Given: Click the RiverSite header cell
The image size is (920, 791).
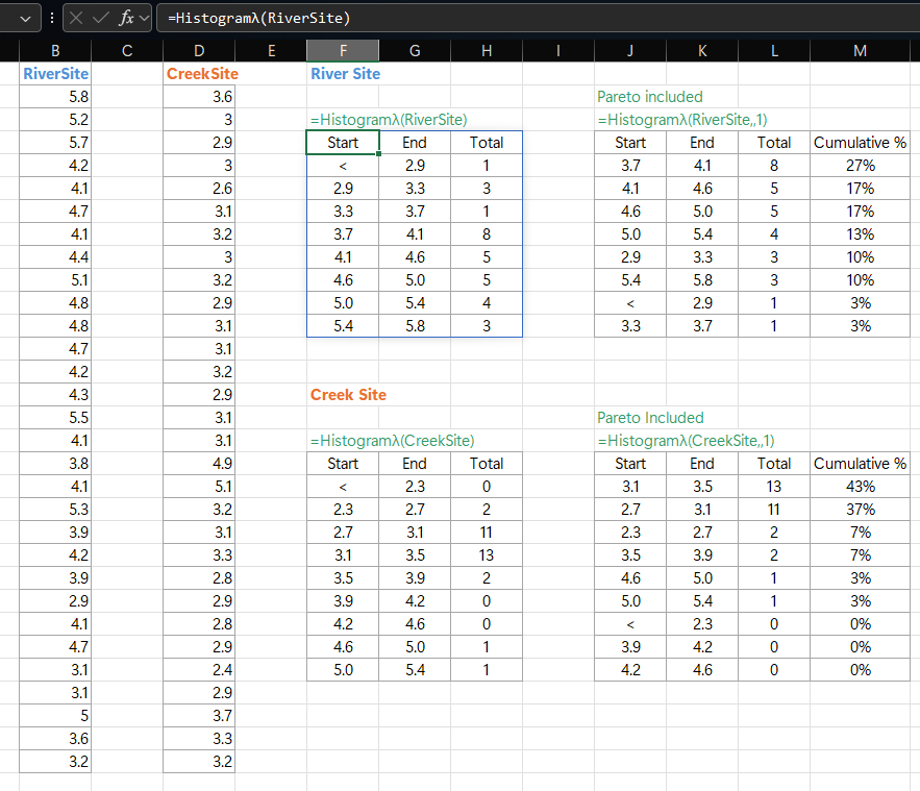Looking at the screenshot, I should click(x=55, y=74).
